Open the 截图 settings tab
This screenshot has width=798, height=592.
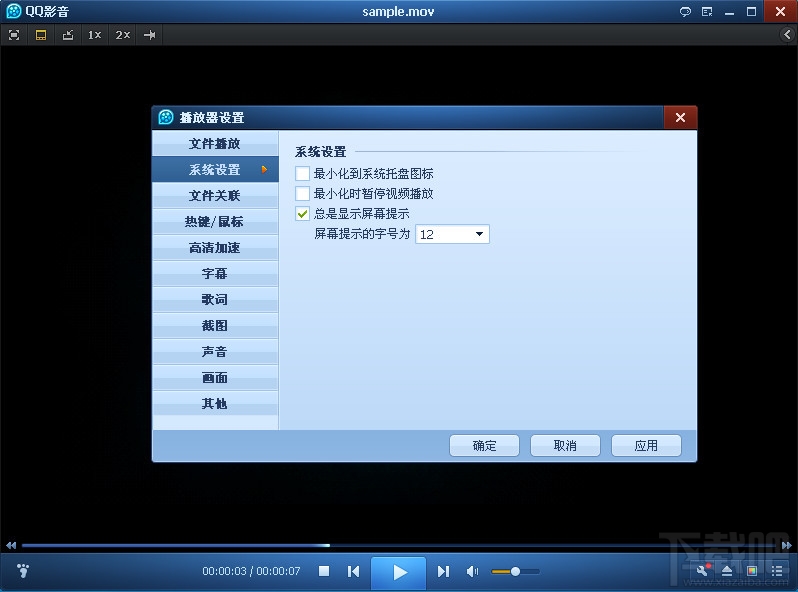pyautogui.click(x=215, y=326)
